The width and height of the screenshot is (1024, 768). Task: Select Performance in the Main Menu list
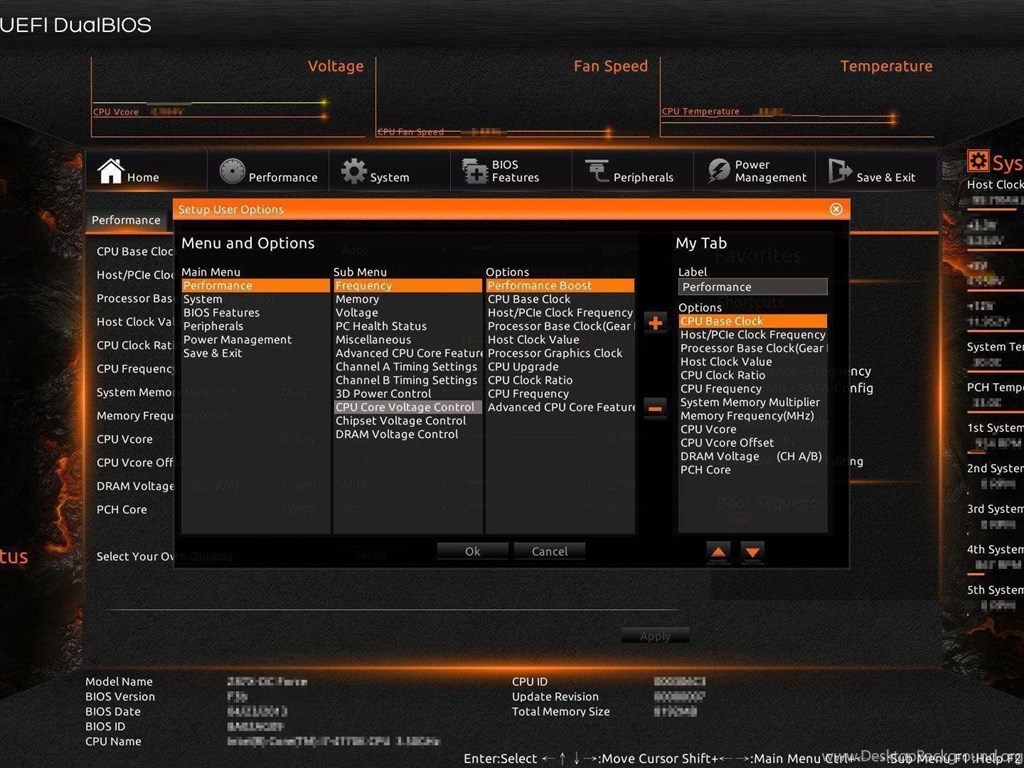tap(255, 285)
